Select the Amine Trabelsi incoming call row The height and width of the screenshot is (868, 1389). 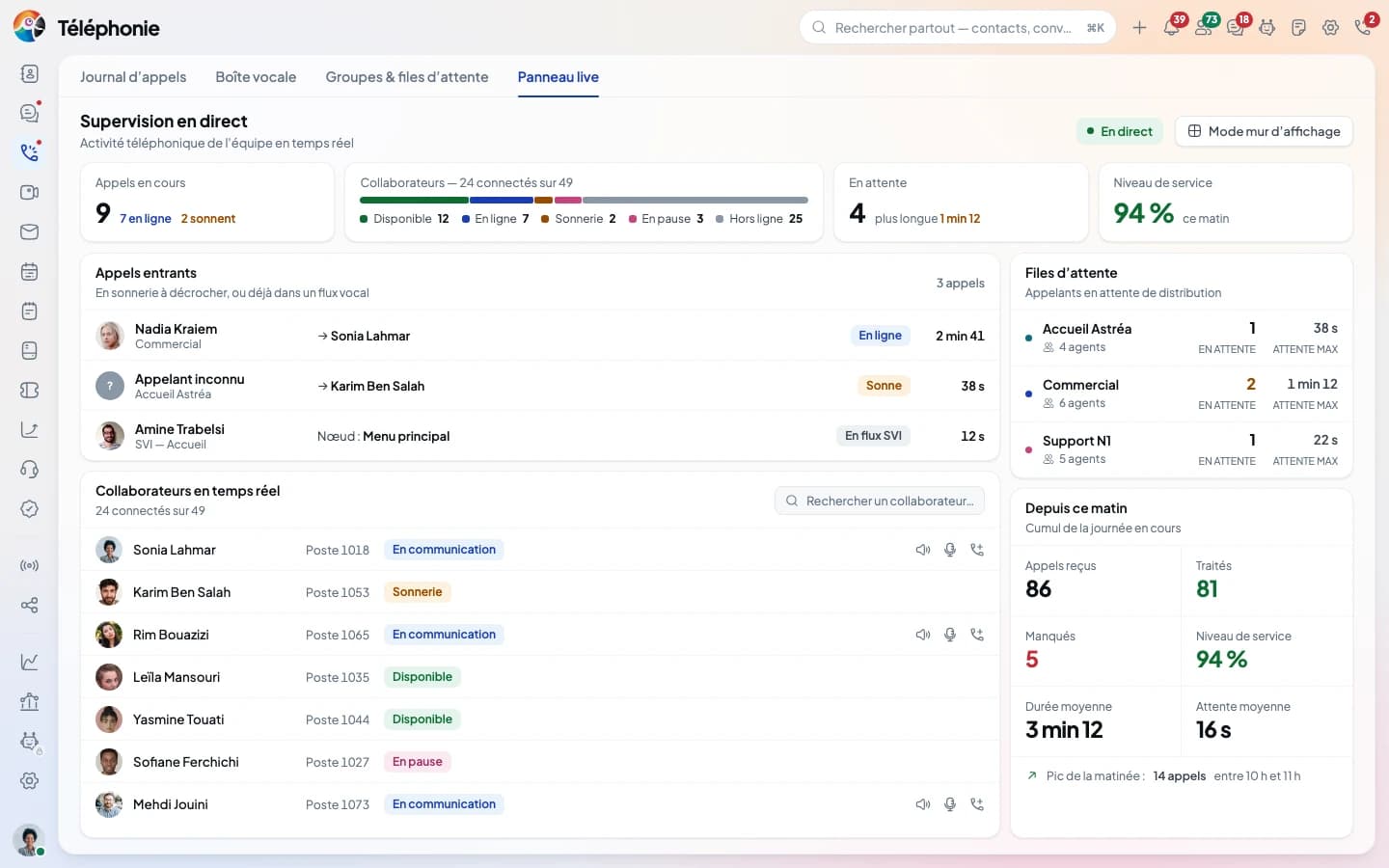[540, 436]
